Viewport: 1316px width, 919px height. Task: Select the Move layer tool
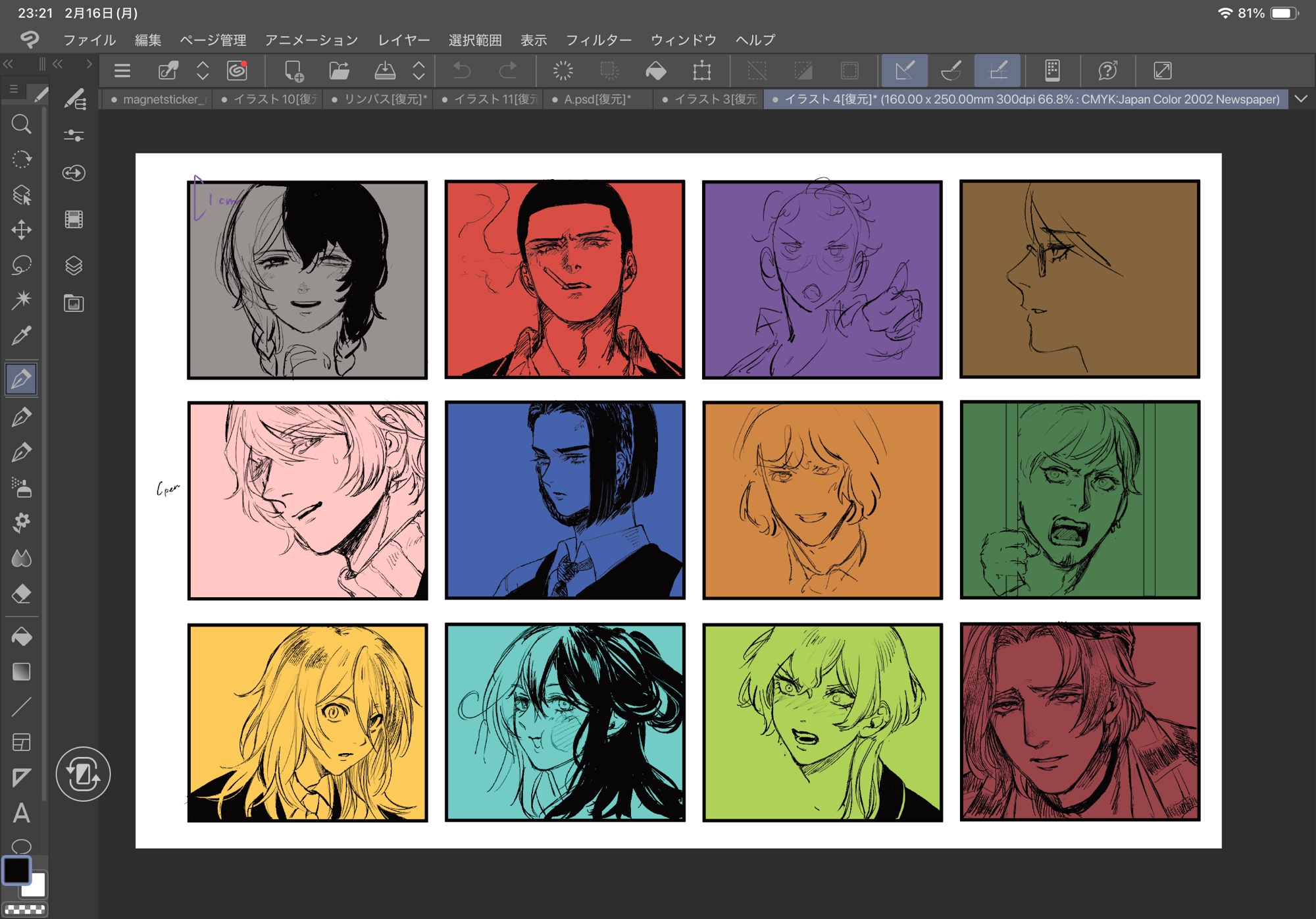coord(21,230)
